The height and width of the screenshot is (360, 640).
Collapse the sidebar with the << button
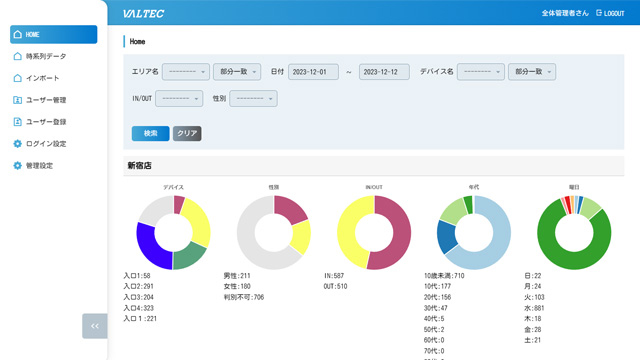pyautogui.click(x=95, y=326)
